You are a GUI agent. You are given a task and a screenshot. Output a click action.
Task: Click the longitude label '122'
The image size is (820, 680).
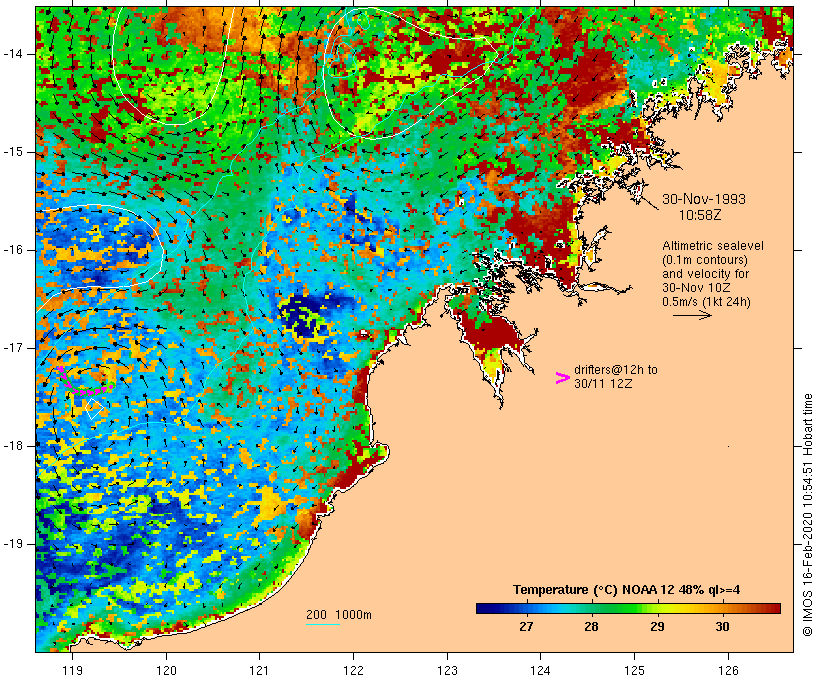point(354,670)
